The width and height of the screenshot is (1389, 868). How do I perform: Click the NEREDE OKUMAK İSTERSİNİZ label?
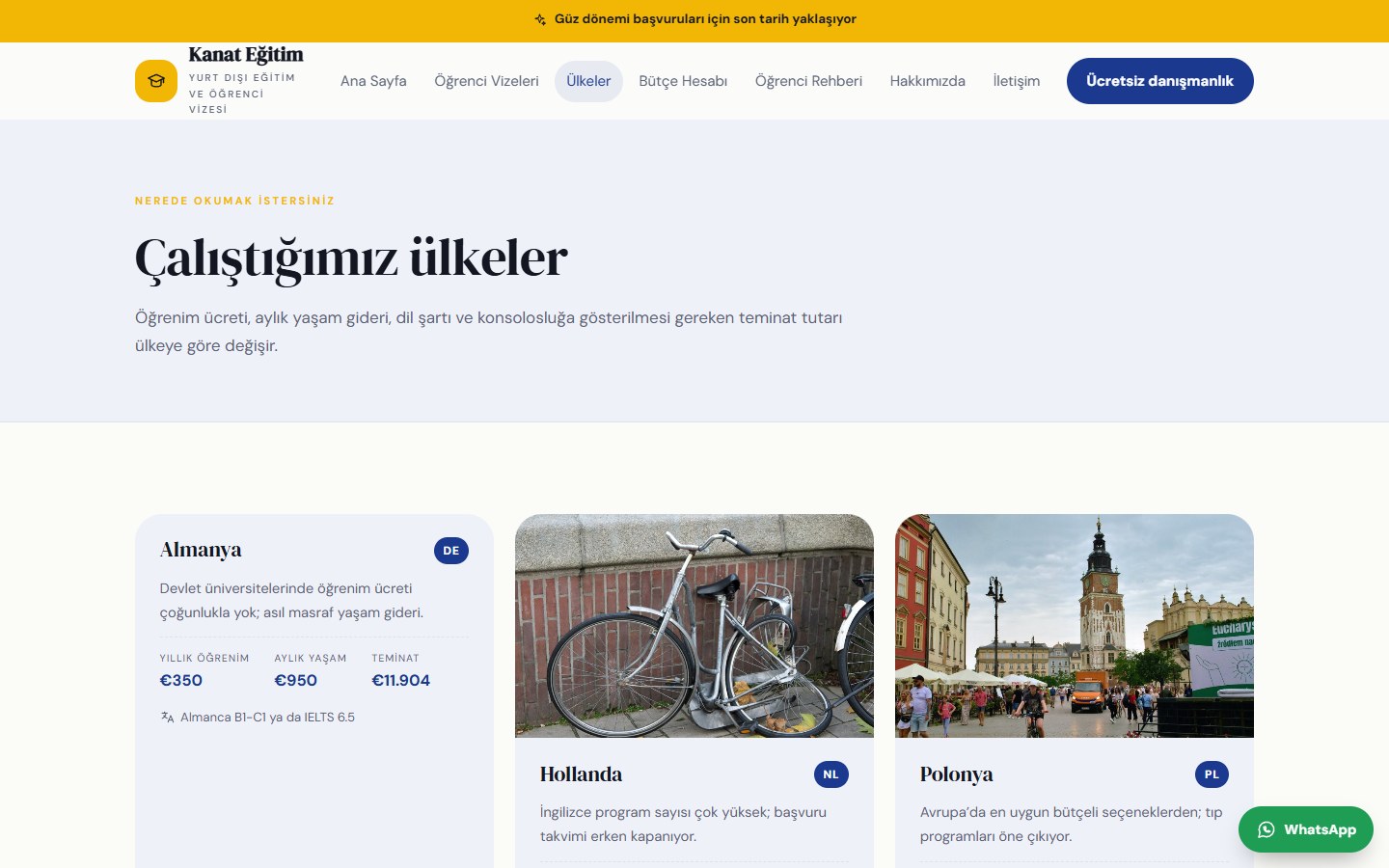pos(234,201)
